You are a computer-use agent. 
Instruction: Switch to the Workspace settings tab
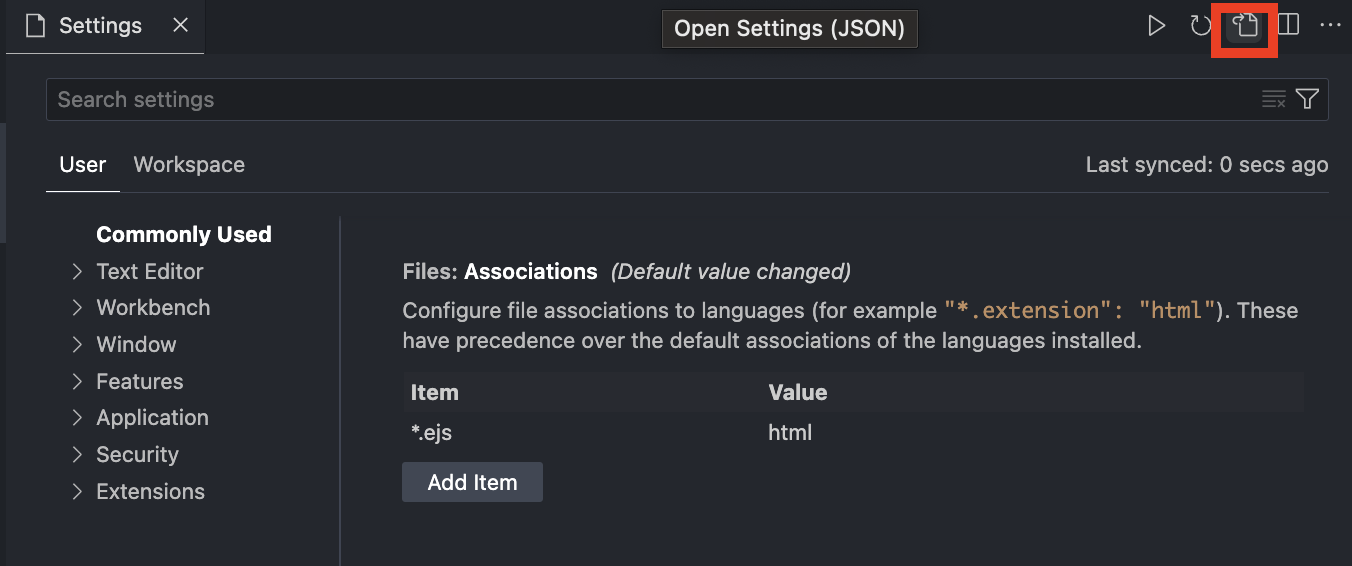(189, 165)
